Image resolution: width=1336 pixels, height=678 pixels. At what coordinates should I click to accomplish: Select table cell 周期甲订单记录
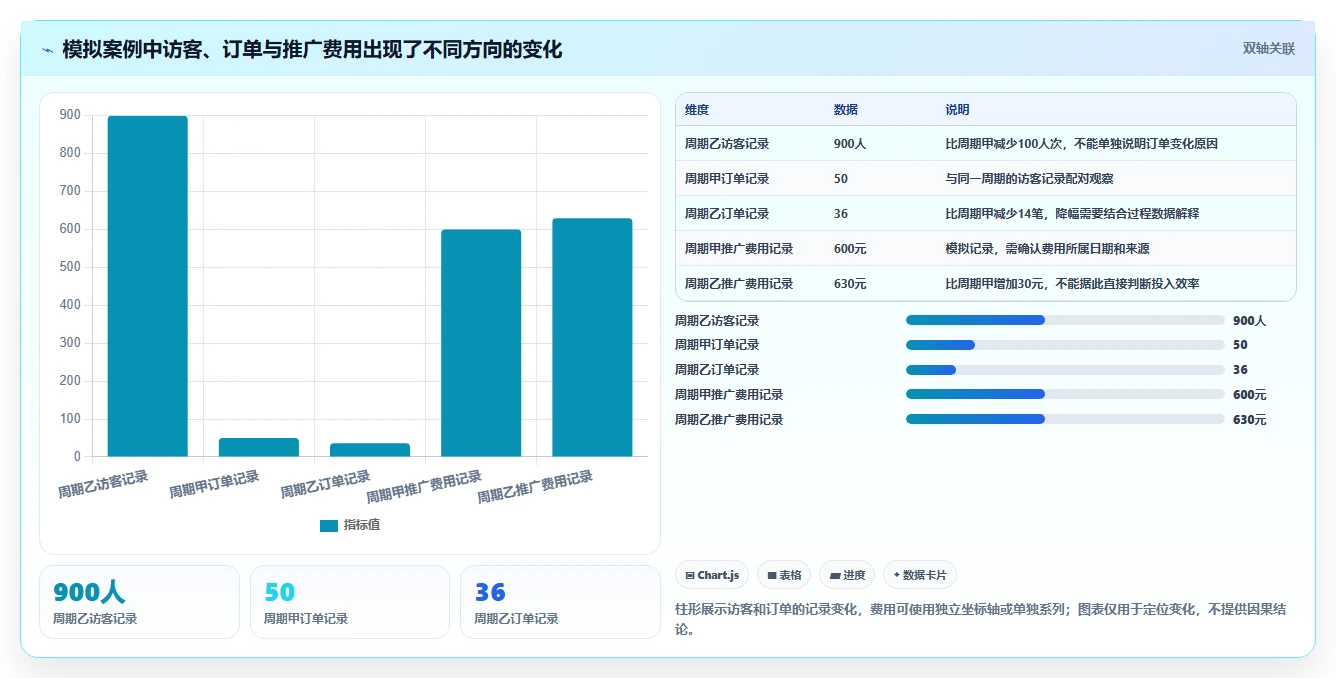727,179
